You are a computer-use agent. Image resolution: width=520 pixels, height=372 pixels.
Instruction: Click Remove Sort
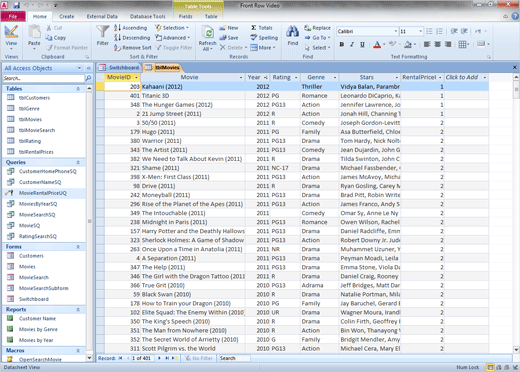coord(133,48)
